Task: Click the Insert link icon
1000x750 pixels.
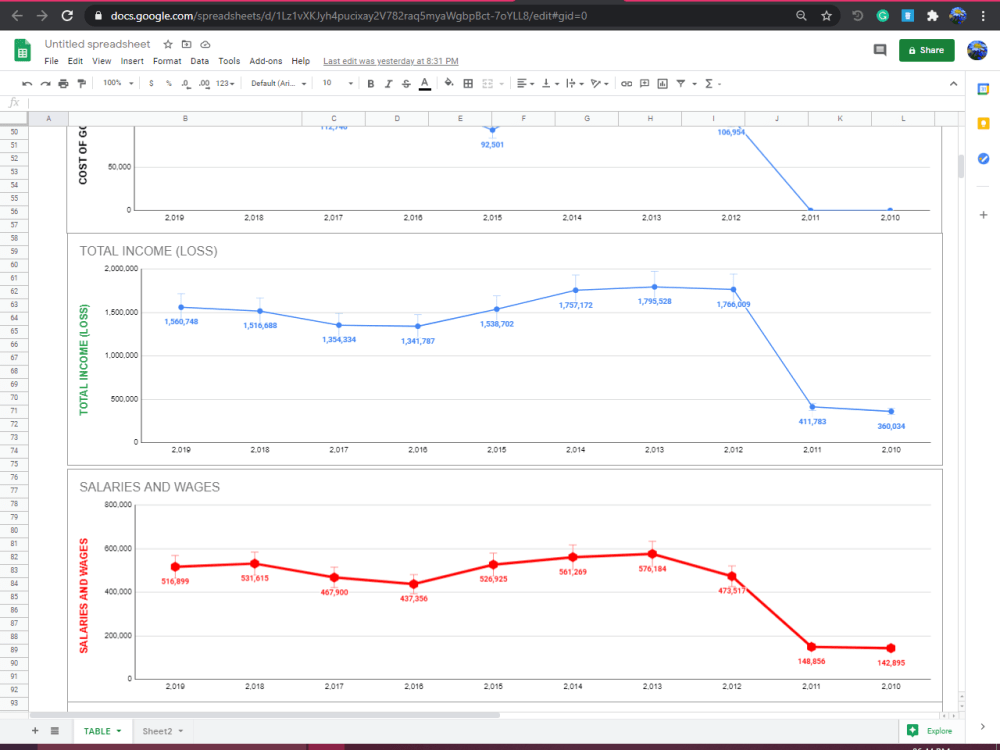Action: pos(624,83)
